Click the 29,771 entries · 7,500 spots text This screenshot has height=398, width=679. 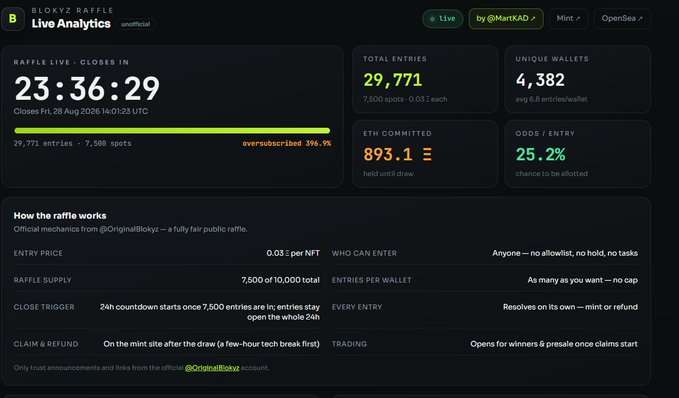[72, 143]
